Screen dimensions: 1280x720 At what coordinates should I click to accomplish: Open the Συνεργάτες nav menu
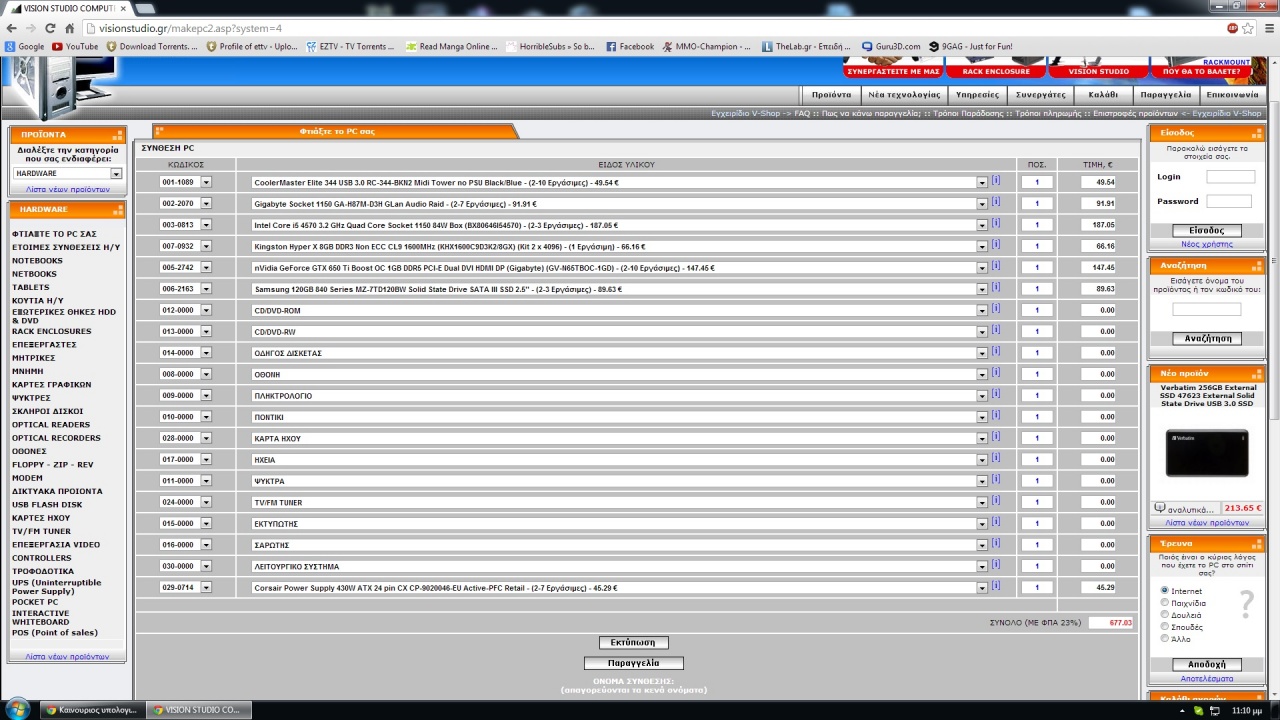pyautogui.click(x=1041, y=94)
